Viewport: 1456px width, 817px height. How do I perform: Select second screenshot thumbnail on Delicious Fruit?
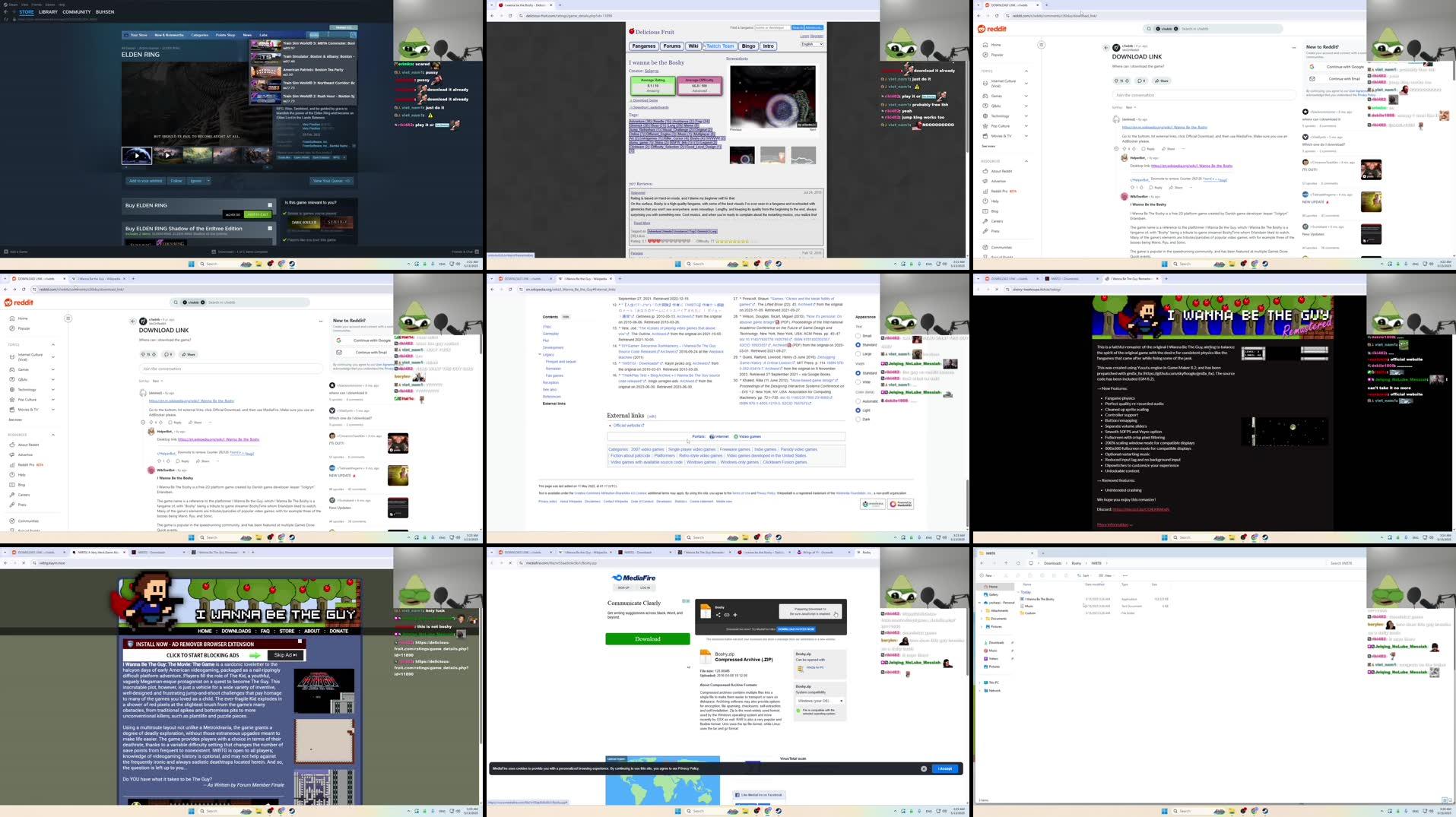pos(772,155)
